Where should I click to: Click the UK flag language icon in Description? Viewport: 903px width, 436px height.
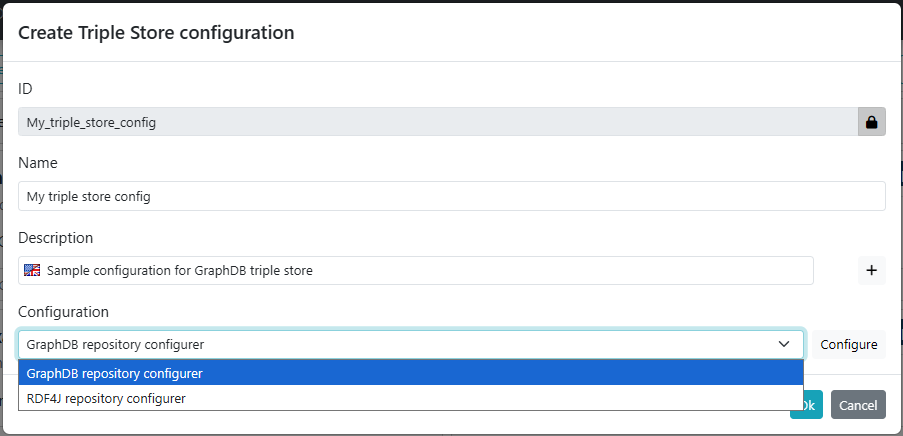pos(33,270)
